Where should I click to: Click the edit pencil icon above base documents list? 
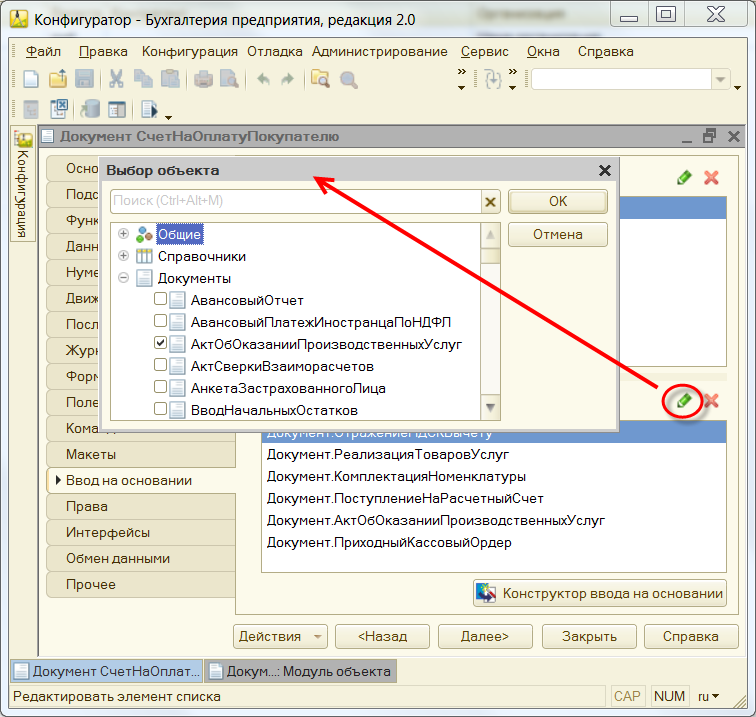[x=684, y=401]
